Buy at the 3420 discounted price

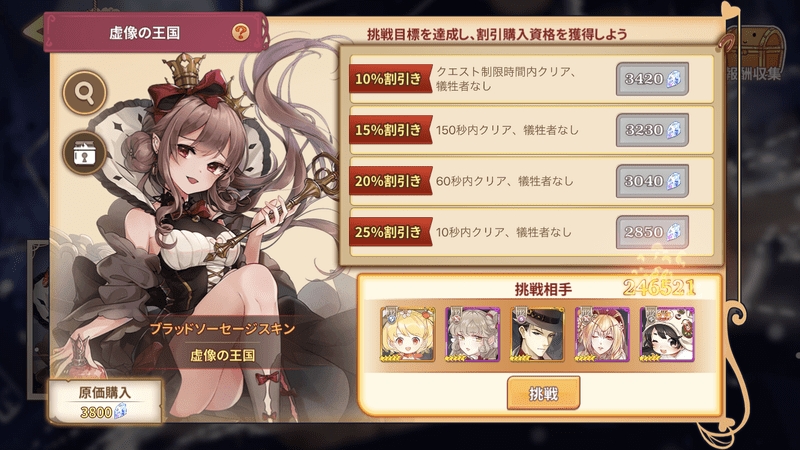click(x=652, y=79)
